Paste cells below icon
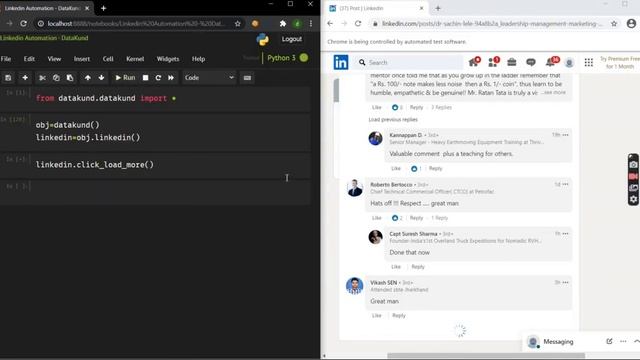 coord(70,78)
